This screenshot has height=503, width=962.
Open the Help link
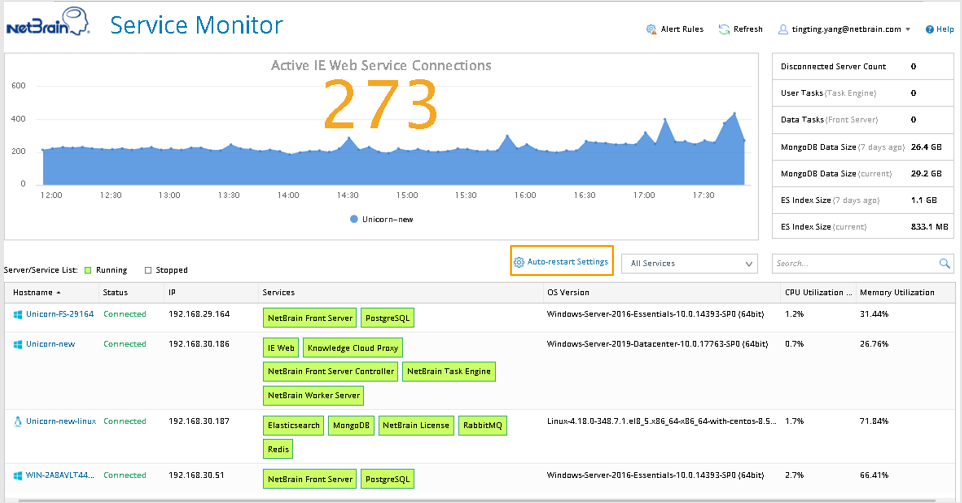pos(945,29)
